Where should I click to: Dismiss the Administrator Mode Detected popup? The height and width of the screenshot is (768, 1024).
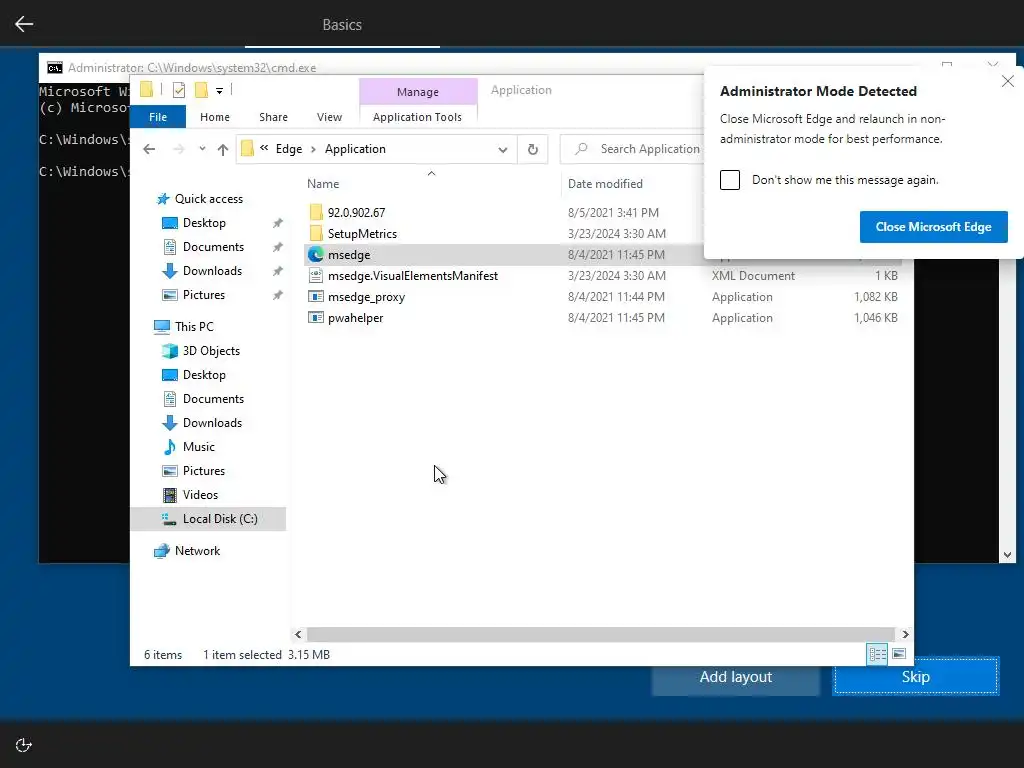(x=1008, y=81)
